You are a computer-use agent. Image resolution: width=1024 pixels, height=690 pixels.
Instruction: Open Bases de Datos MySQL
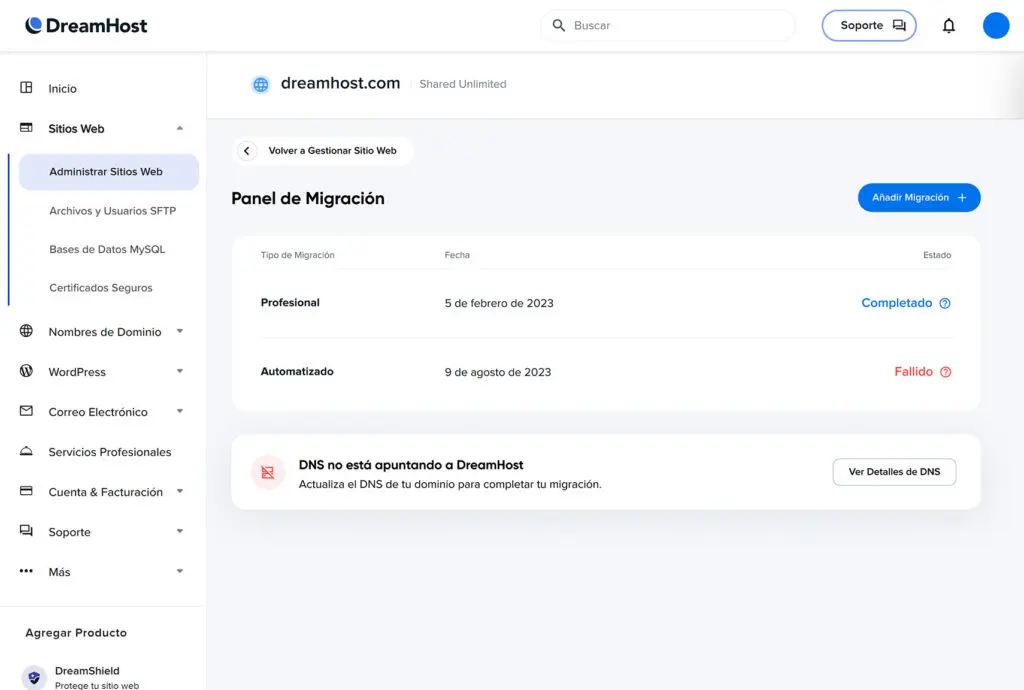coord(107,249)
